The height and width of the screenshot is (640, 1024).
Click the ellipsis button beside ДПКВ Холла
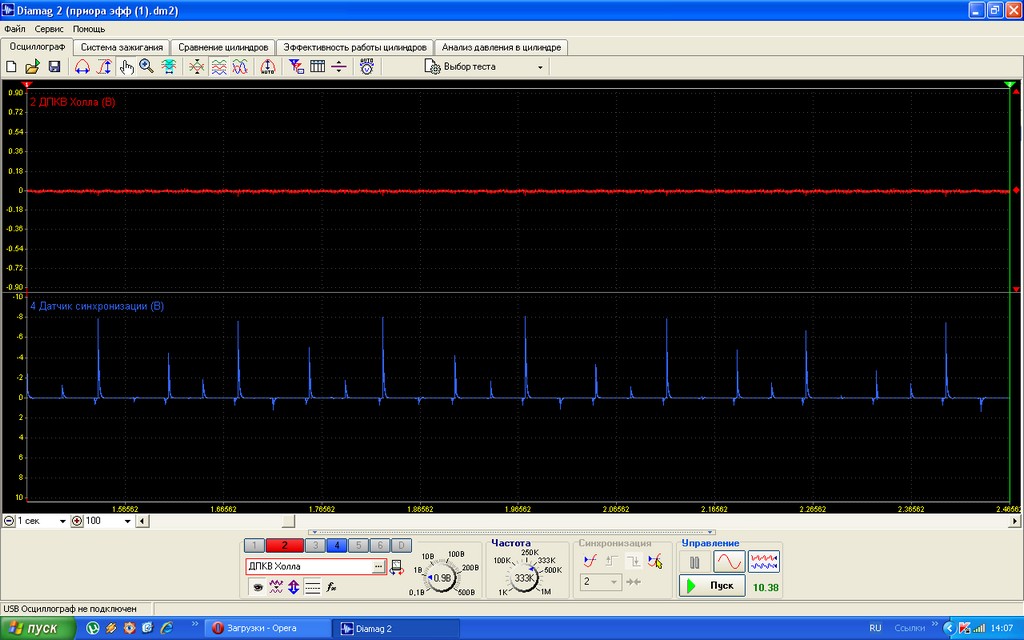point(378,567)
